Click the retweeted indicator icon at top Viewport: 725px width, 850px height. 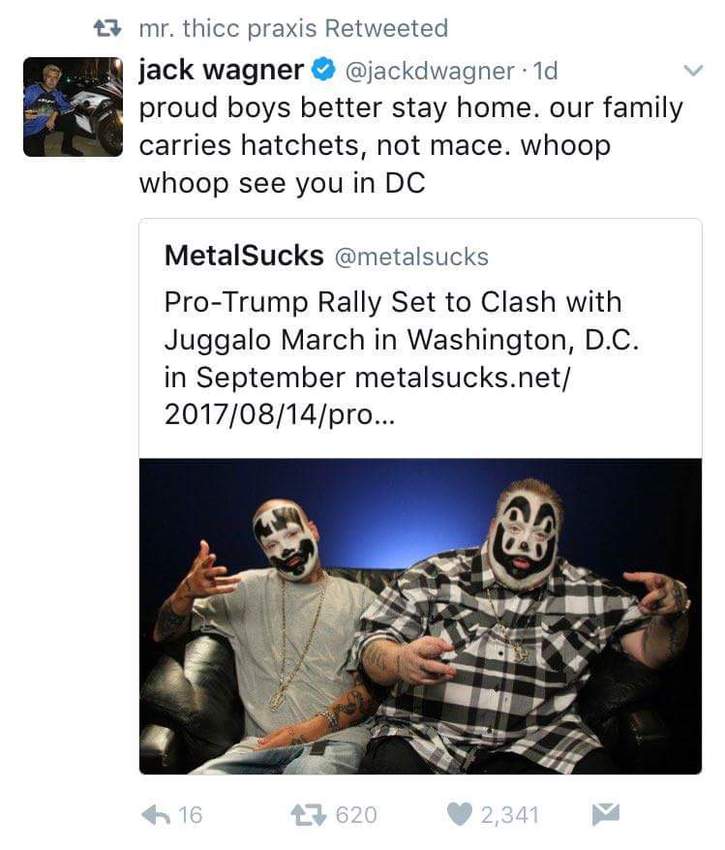coord(107,28)
